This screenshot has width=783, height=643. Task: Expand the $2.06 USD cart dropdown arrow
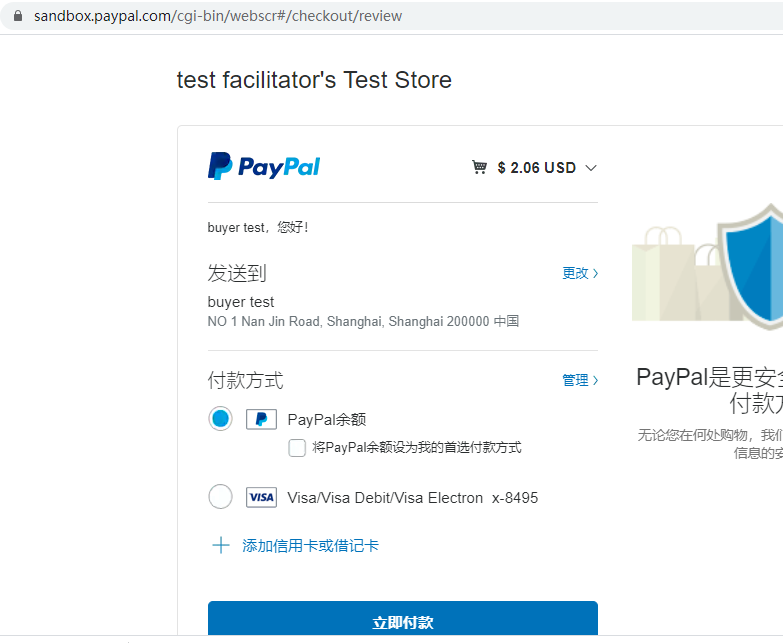pyautogui.click(x=591, y=168)
